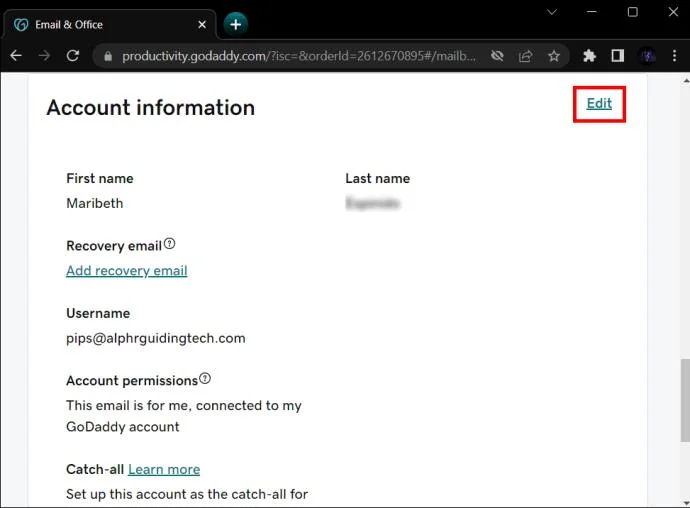
Task: Open a new tab with the plus button
Action: [235, 24]
